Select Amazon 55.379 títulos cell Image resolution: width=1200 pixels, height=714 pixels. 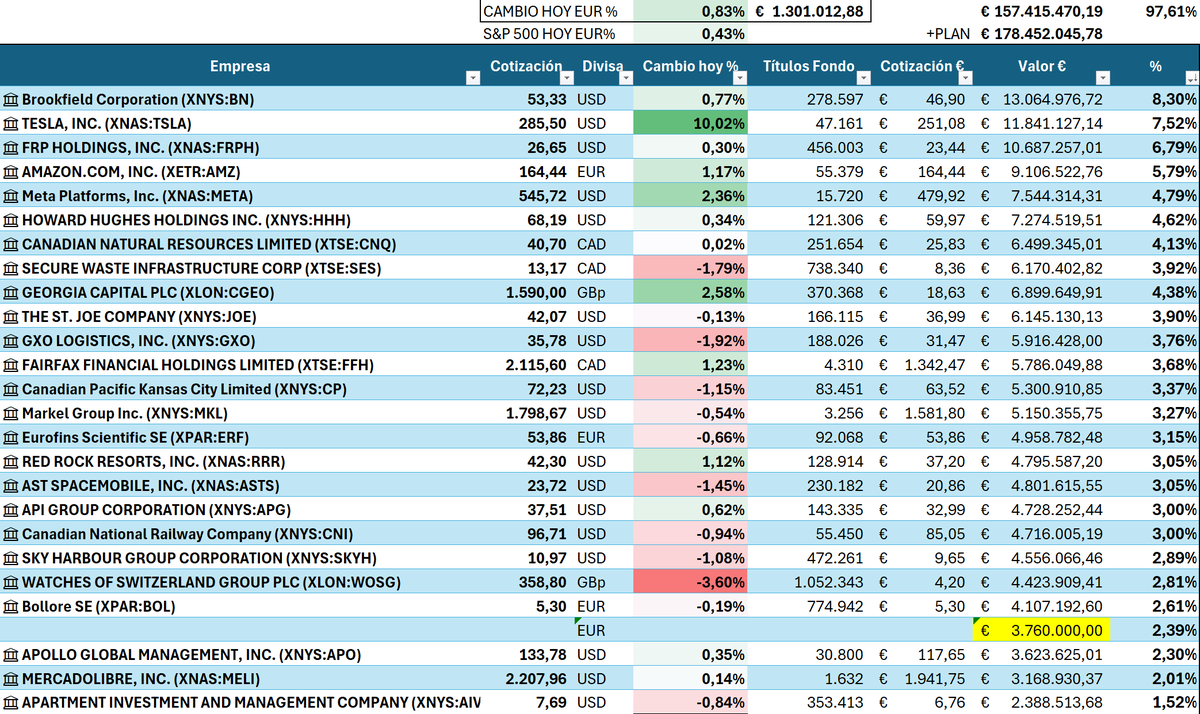click(811, 172)
